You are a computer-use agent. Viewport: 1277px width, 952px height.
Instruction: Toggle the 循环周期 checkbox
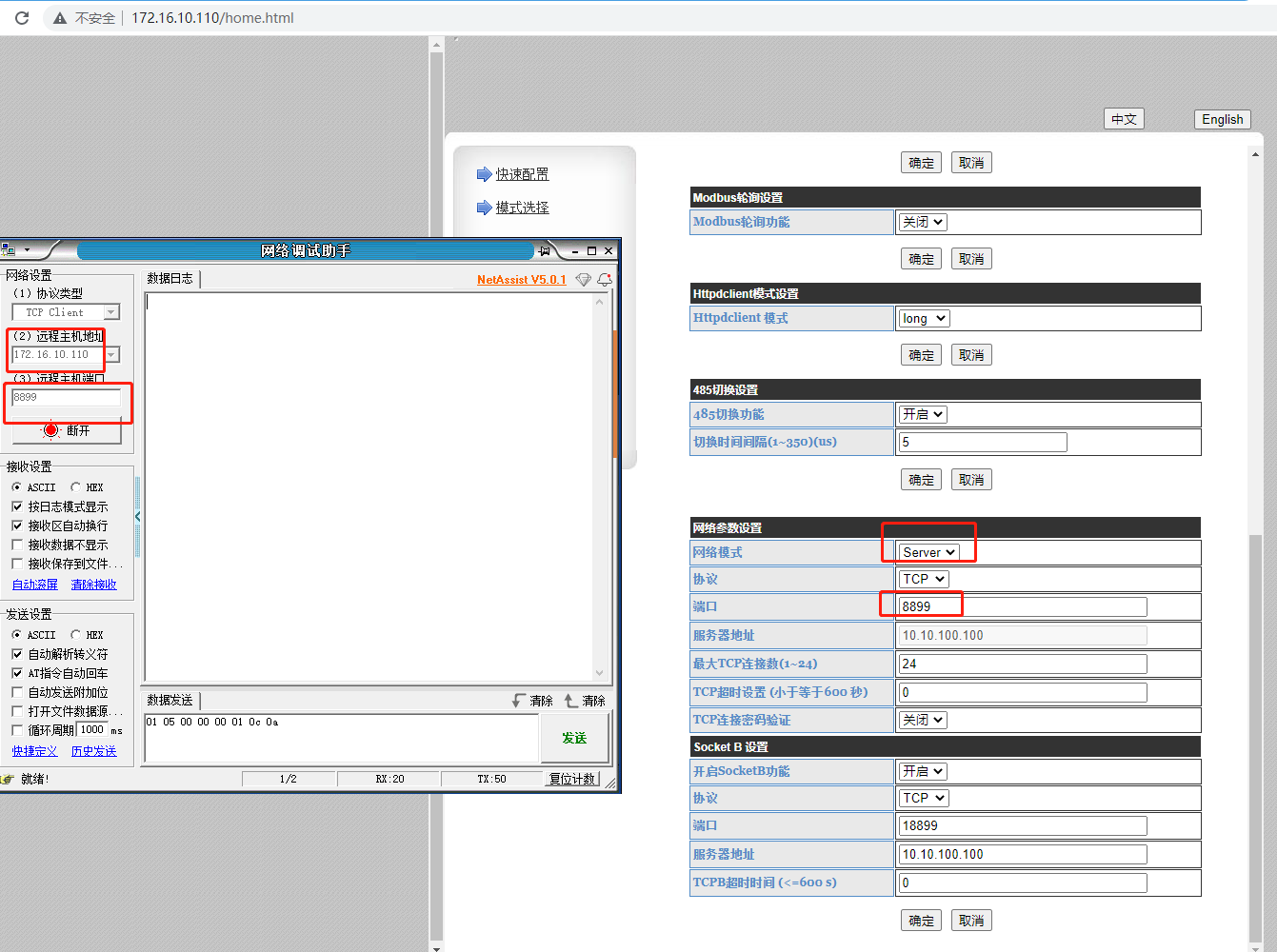pyautogui.click(x=17, y=730)
